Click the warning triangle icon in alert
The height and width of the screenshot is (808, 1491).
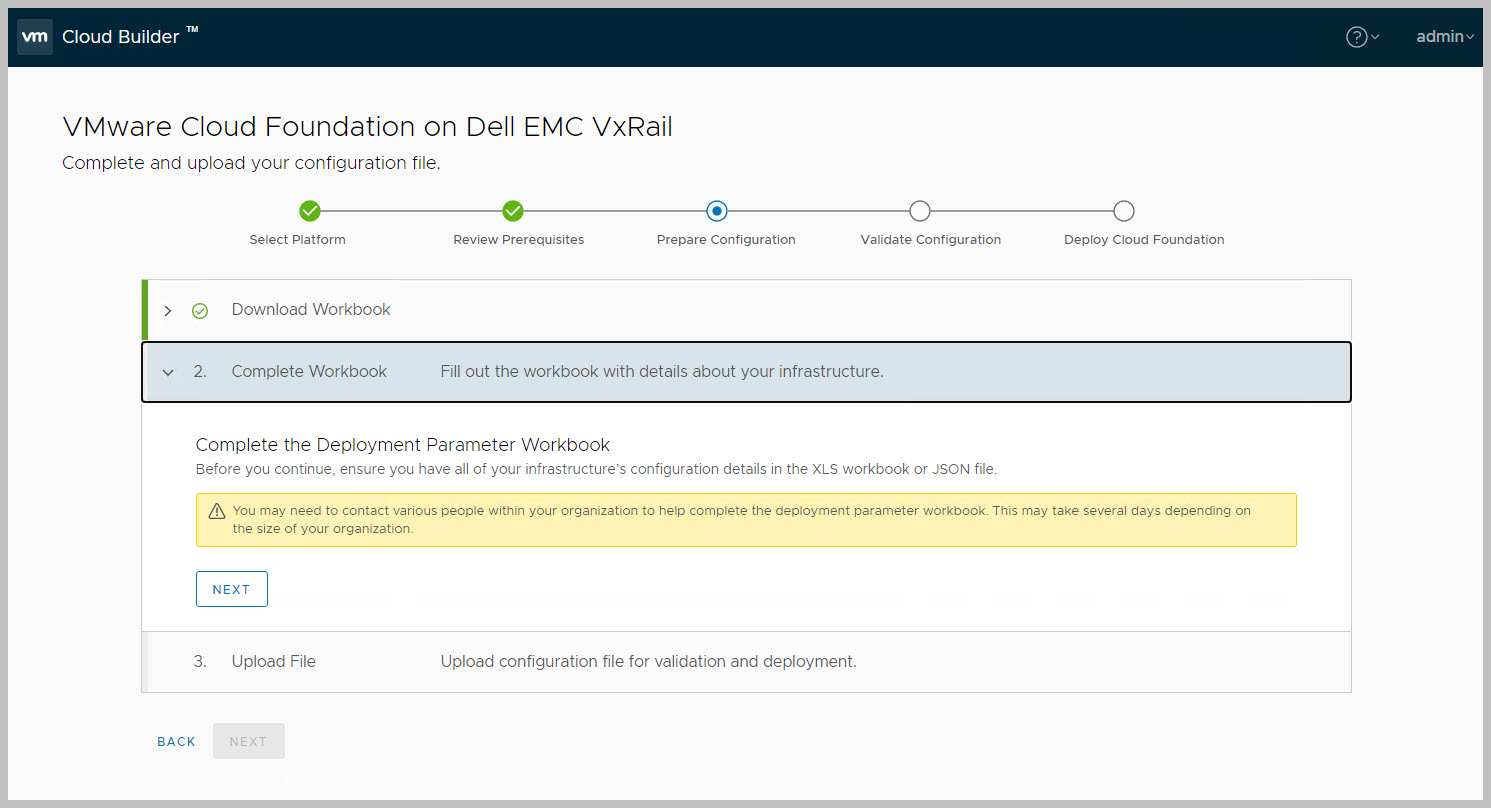coord(217,511)
